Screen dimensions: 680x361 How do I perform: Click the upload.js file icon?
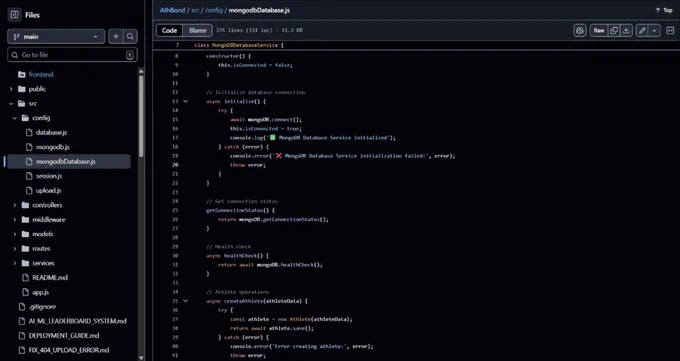pos(29,190)
